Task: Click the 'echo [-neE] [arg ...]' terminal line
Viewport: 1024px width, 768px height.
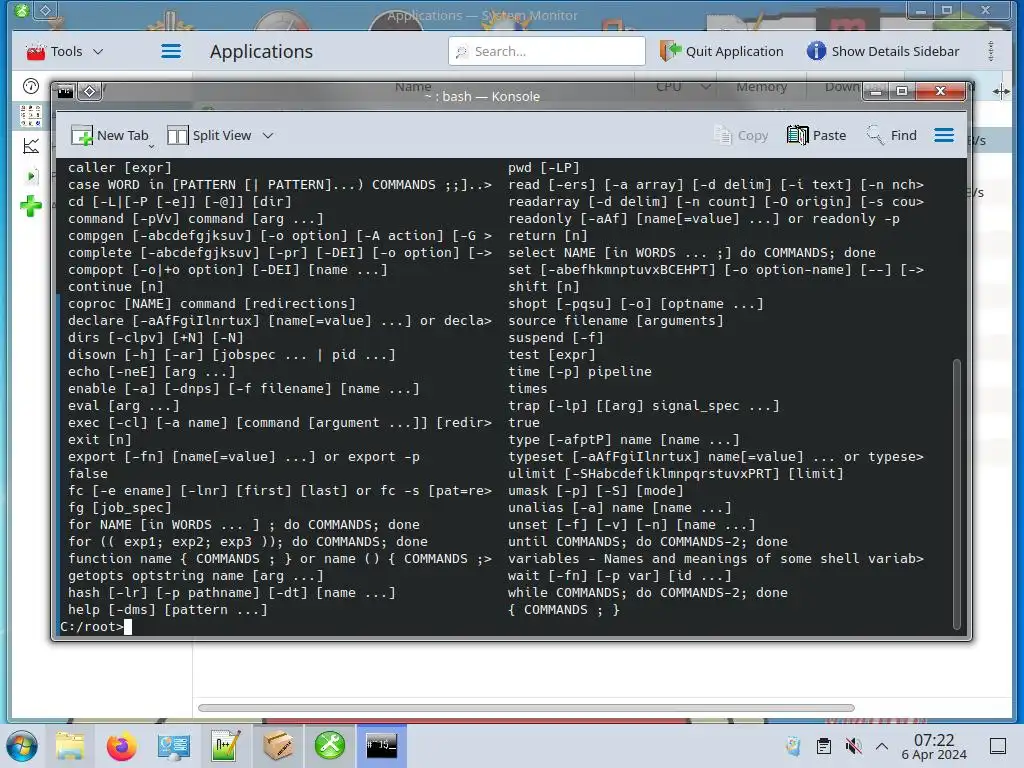Action: coord(152,372)
